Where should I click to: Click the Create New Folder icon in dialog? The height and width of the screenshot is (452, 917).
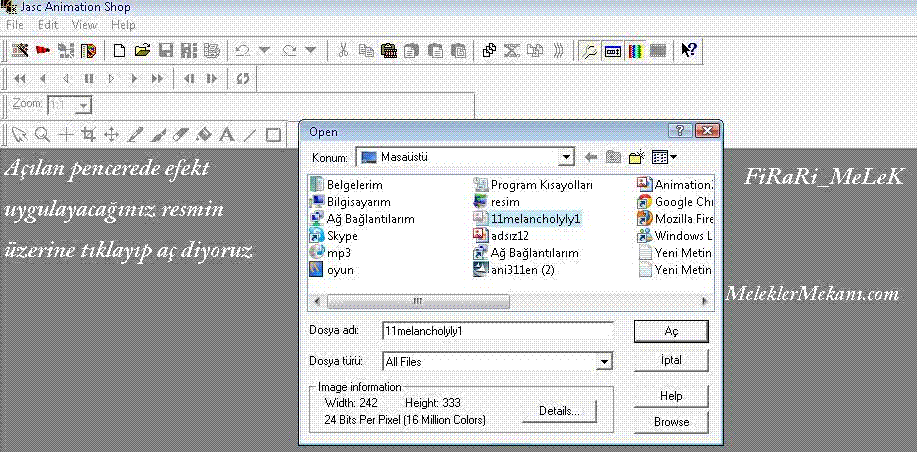(635, 157)
